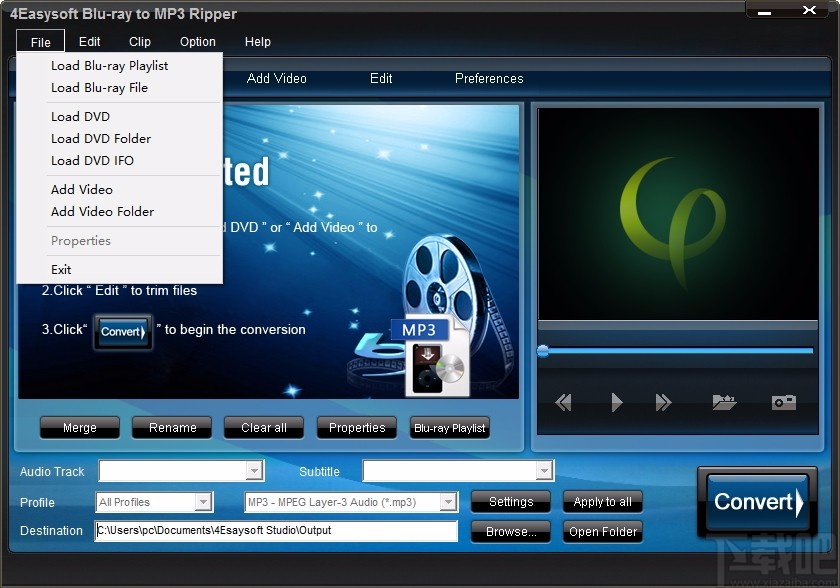Open Preferences from the toolbar
This screenshot has height=588, width=840.
point(489,78)
